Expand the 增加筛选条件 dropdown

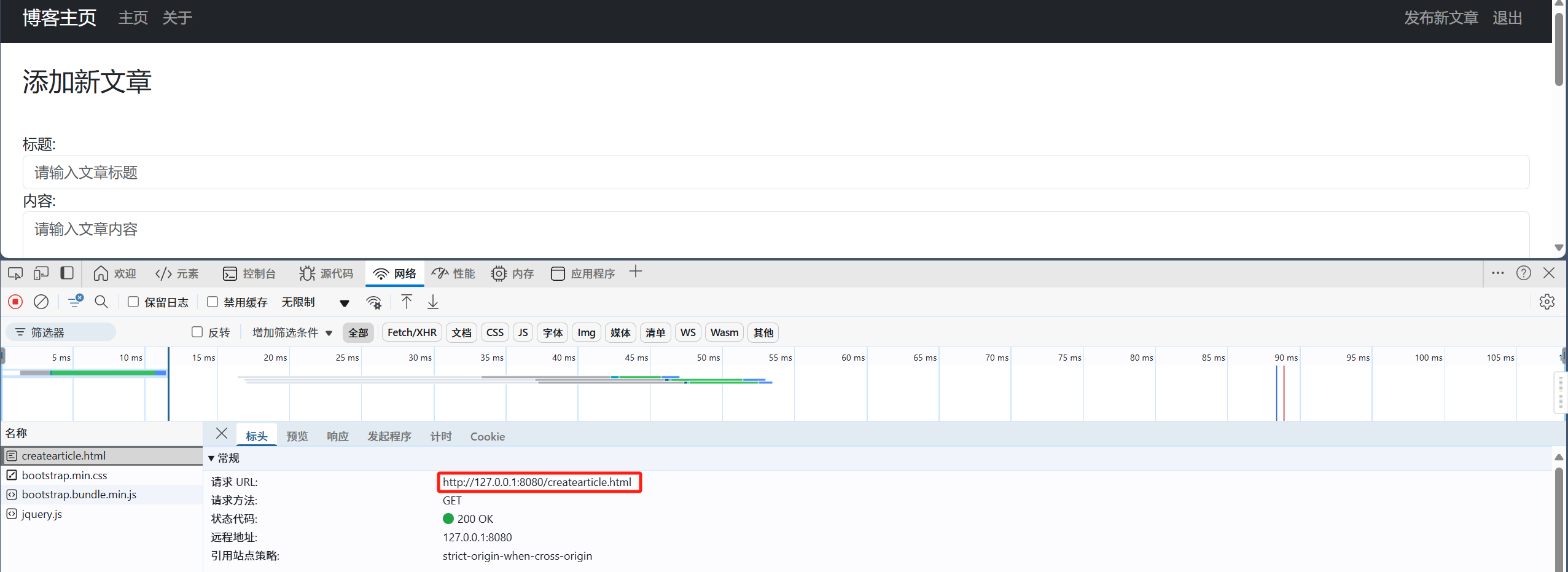point(292,332)
